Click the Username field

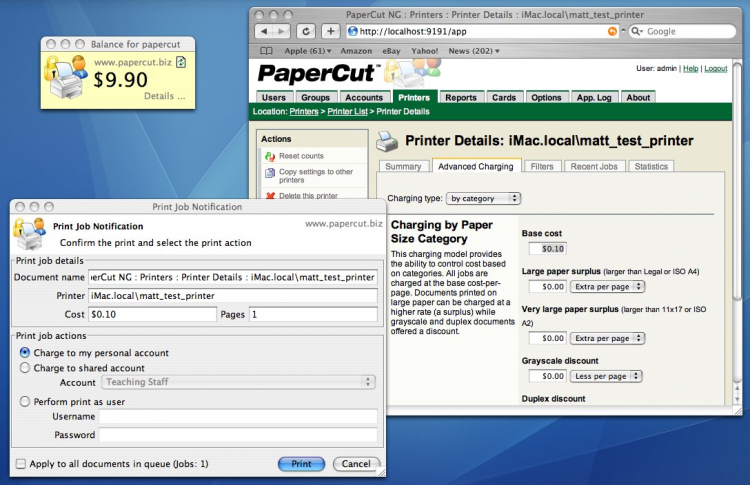click(x=238, y=417)
